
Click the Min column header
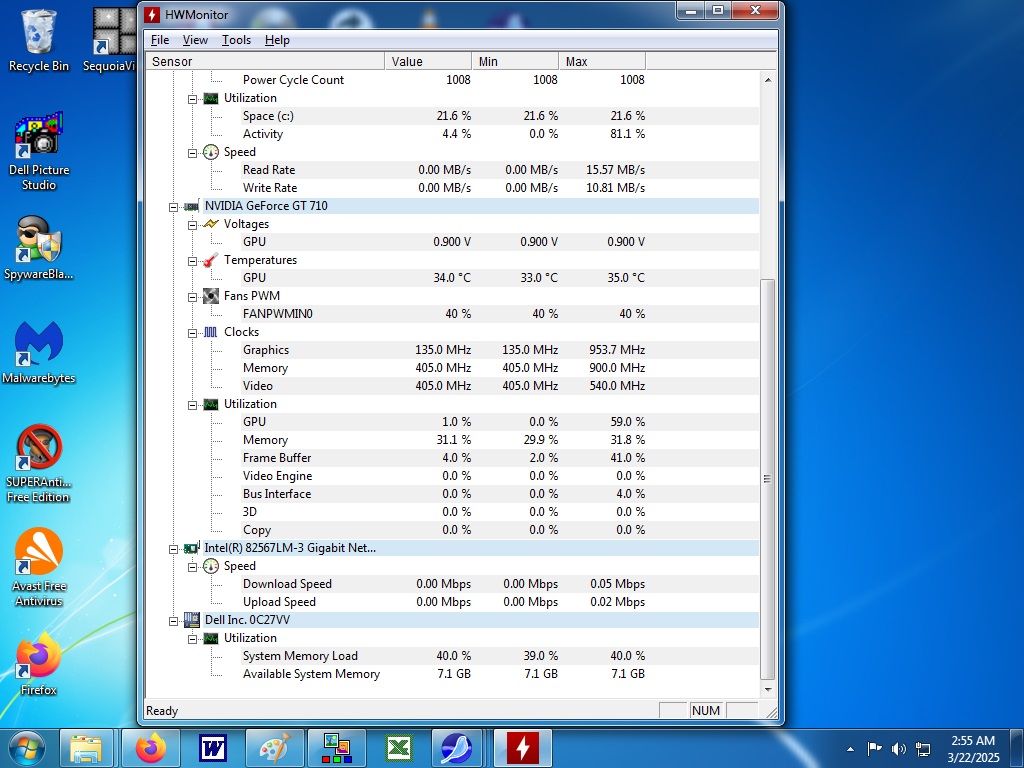coord(515,61)
